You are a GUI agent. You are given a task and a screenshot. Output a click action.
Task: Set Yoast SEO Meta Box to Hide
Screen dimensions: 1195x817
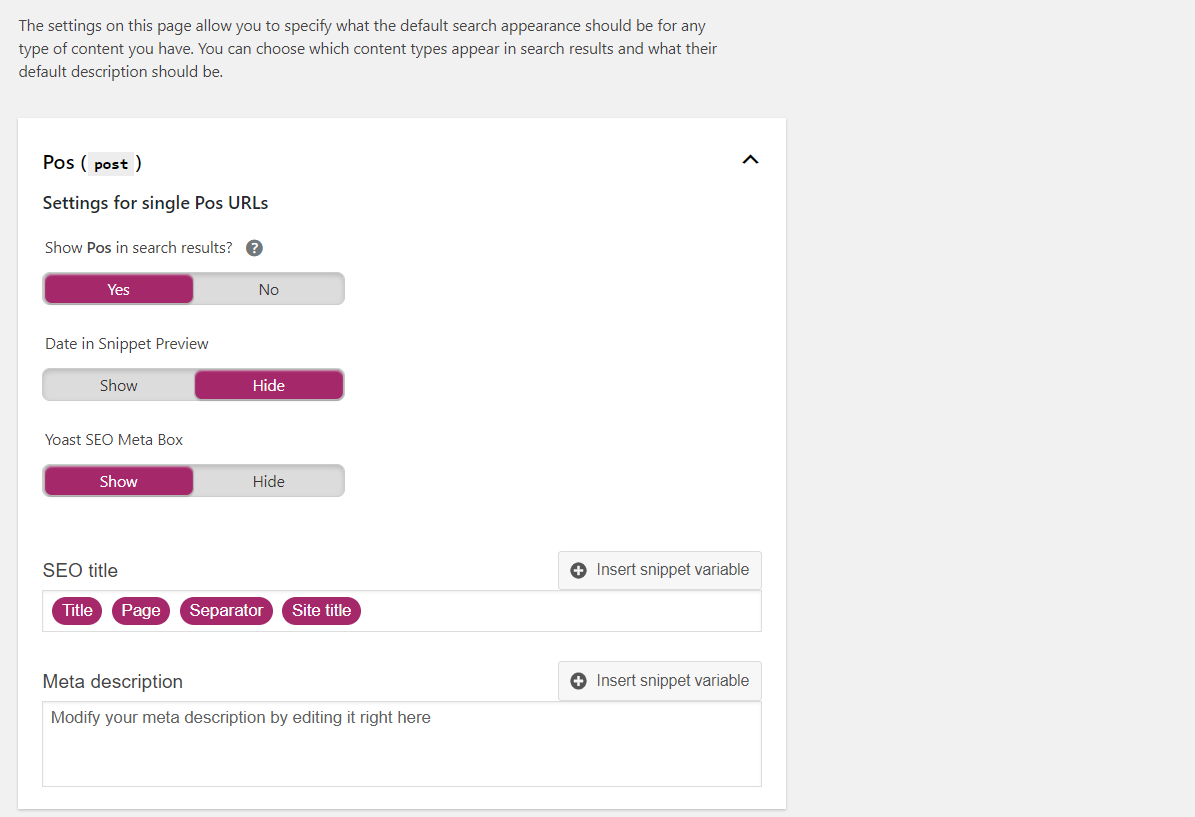coord(268,482)
